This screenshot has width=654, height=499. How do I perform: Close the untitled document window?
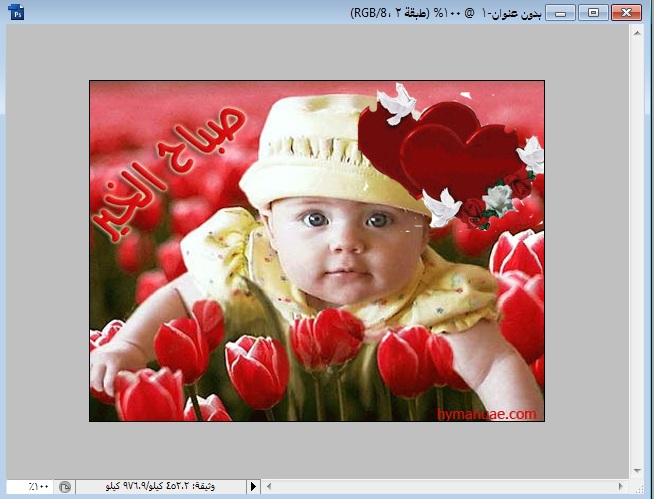(x=626, y=12)
